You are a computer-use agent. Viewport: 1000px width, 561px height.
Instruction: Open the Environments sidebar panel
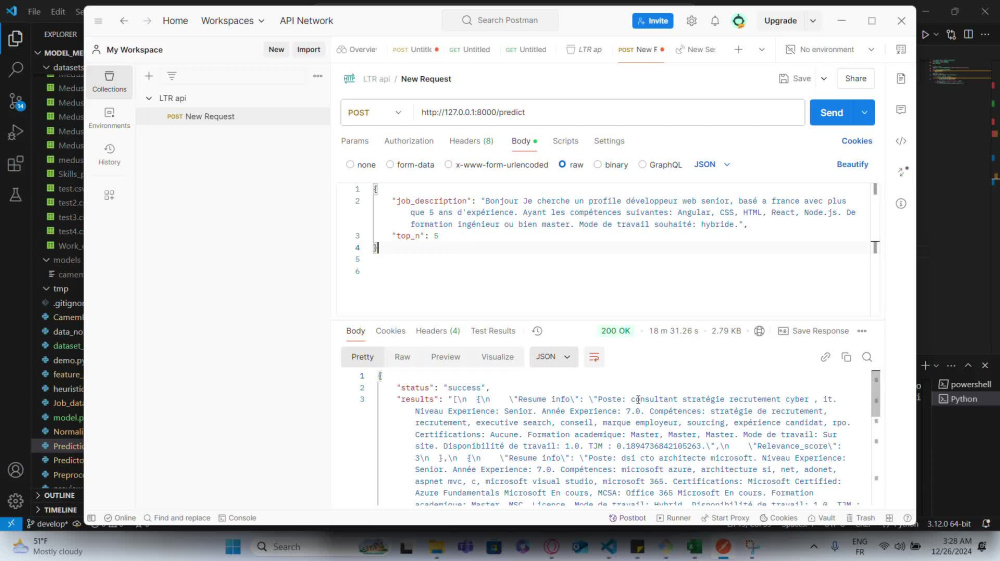[109, 118]
